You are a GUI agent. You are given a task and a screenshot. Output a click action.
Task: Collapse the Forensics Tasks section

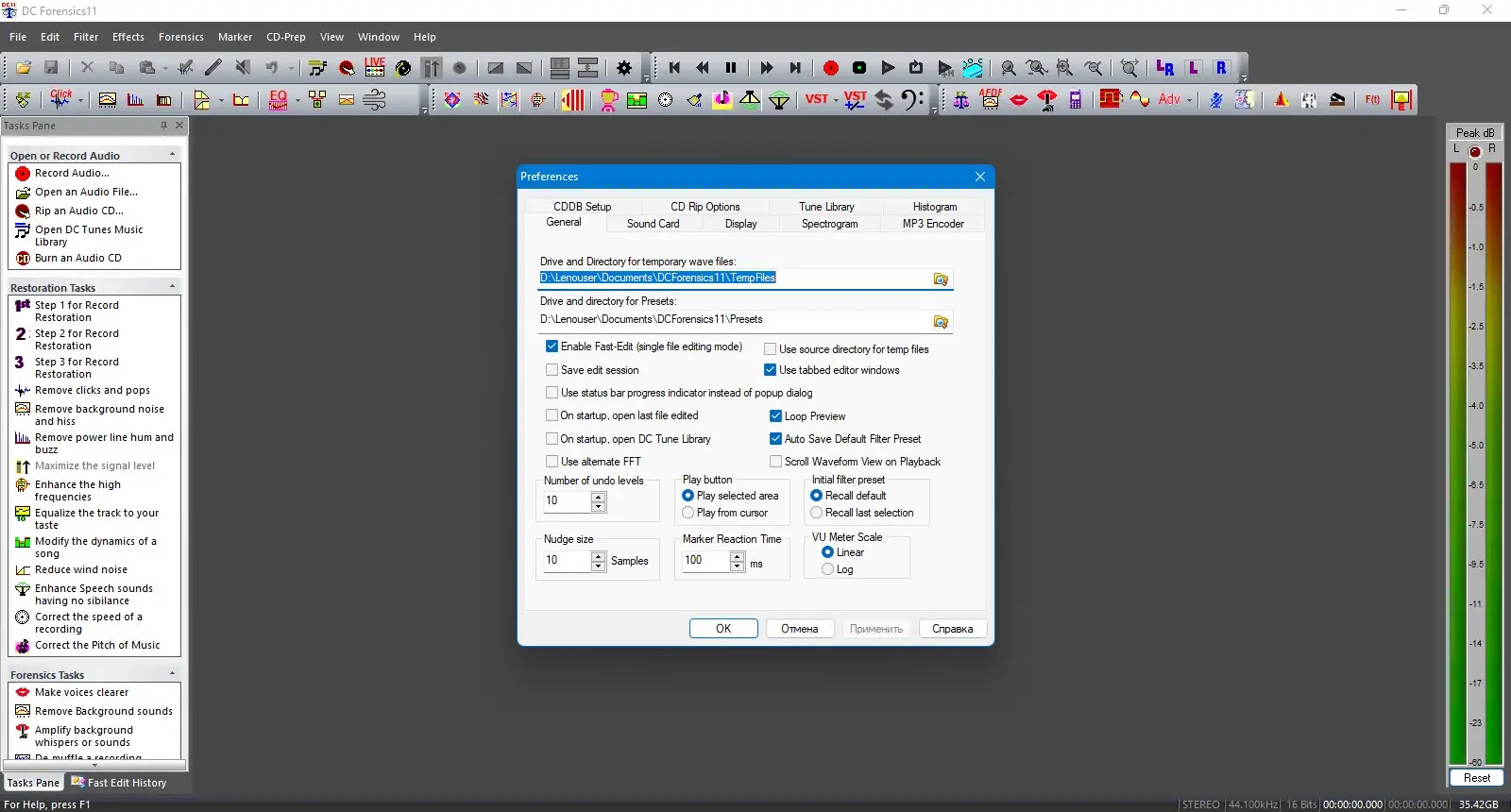[x=172, y=674]
